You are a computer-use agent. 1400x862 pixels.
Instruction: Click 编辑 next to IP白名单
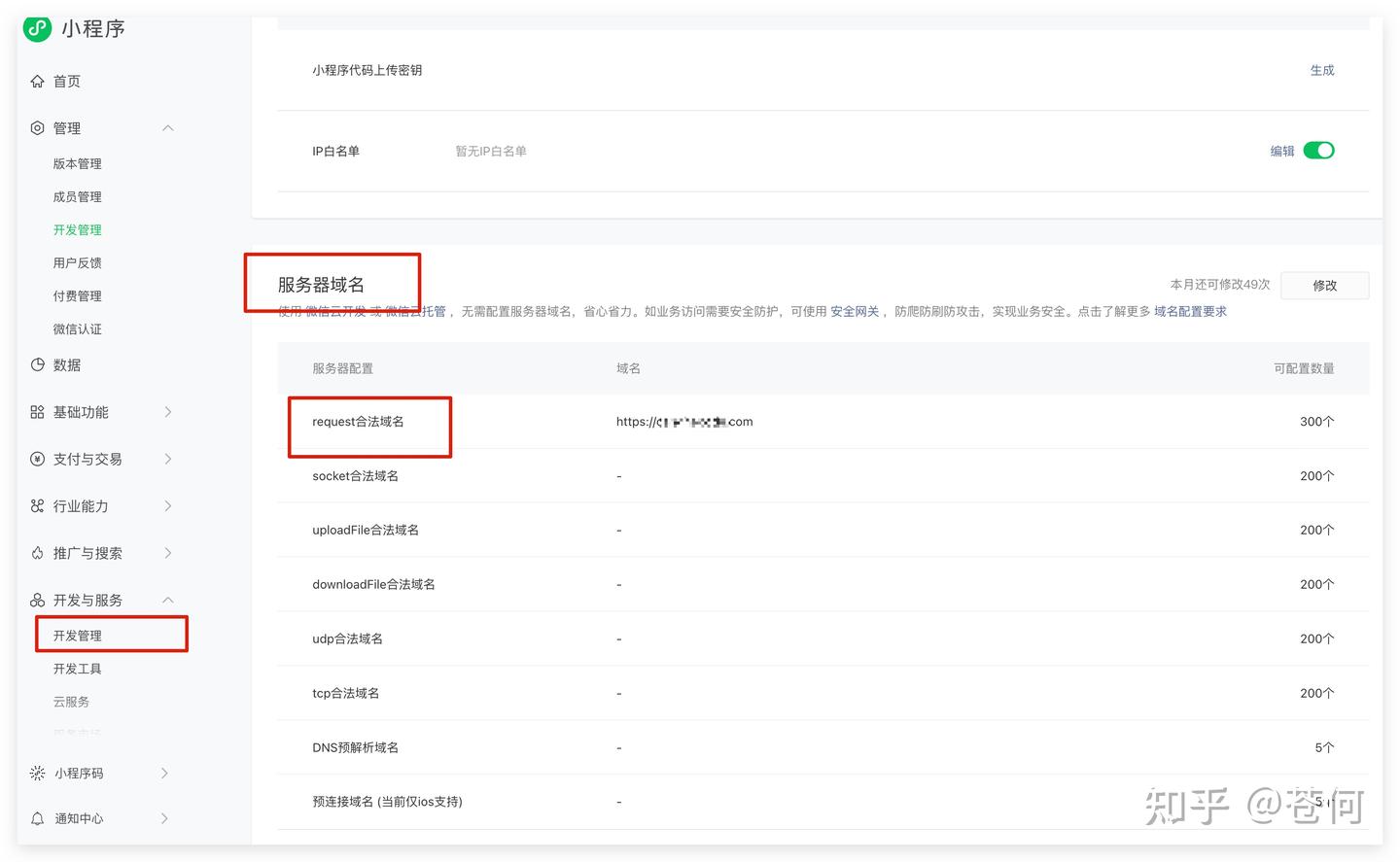pos(1281,151)
